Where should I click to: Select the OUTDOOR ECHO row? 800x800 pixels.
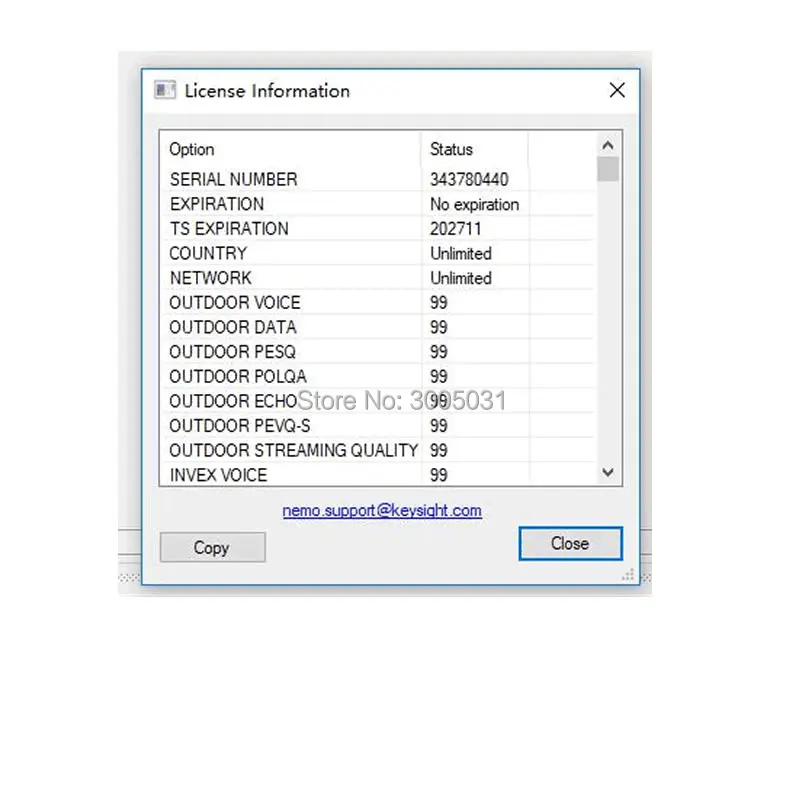(377, 401)
